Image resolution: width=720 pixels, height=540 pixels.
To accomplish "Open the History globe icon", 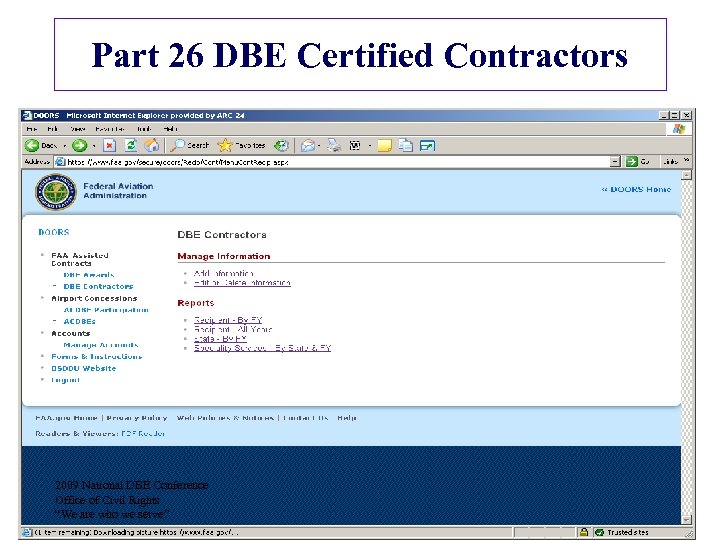I will point(281,146).
